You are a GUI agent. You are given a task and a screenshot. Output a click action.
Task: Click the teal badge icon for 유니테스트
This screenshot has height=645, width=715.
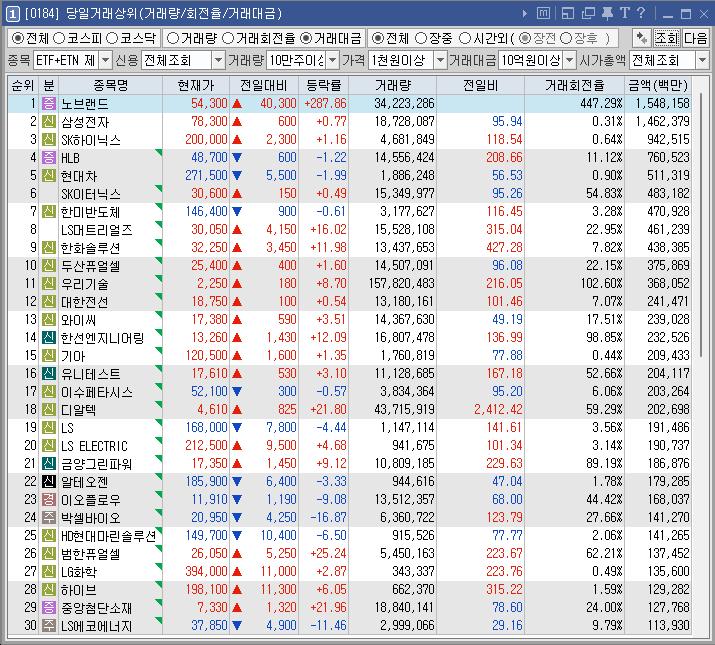coord(49,374)
